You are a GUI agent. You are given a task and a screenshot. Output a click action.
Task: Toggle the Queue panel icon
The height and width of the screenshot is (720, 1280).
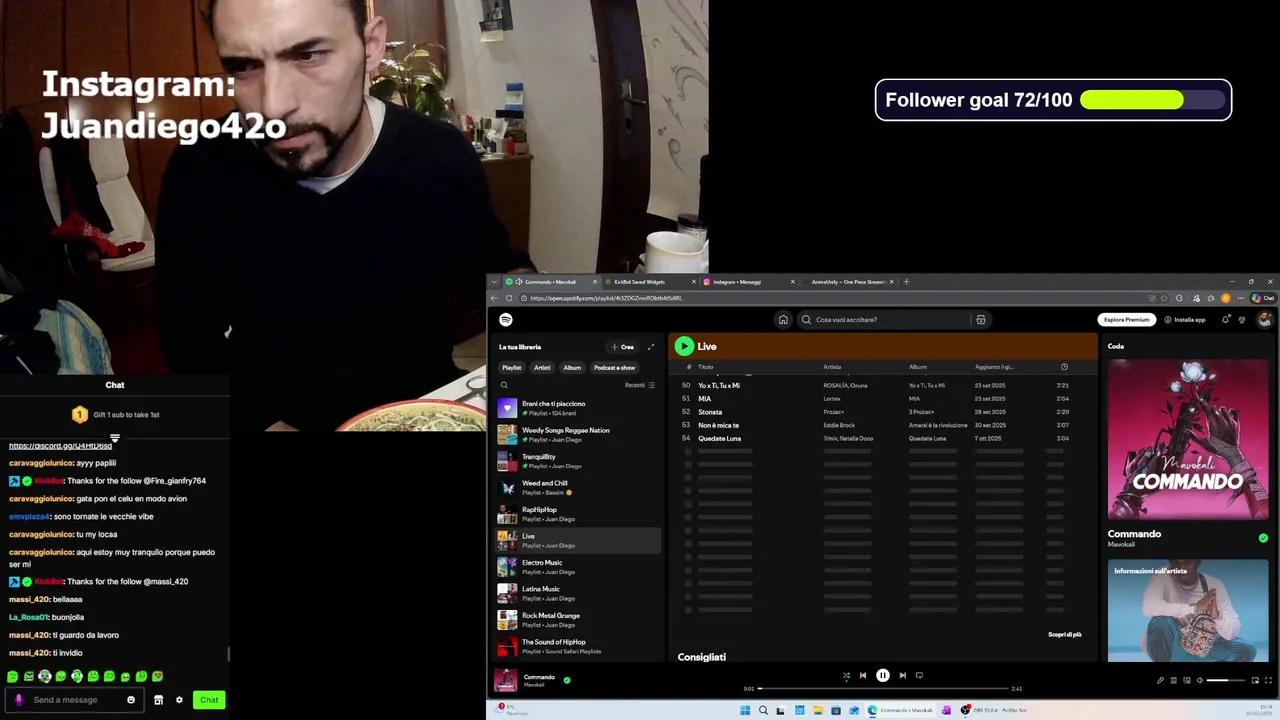pos(1174,681)
